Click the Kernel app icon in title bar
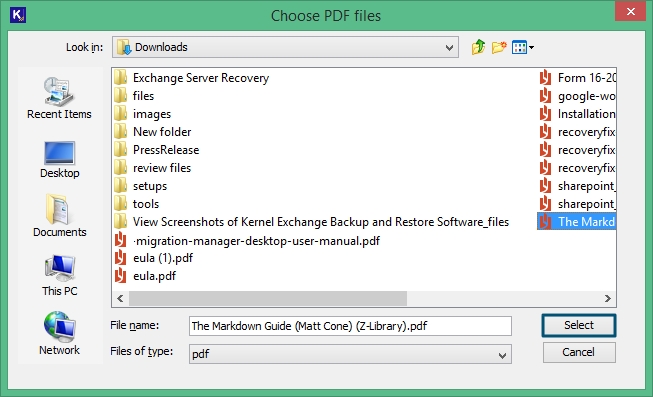The image size is (653, 397). coord(18,15)
